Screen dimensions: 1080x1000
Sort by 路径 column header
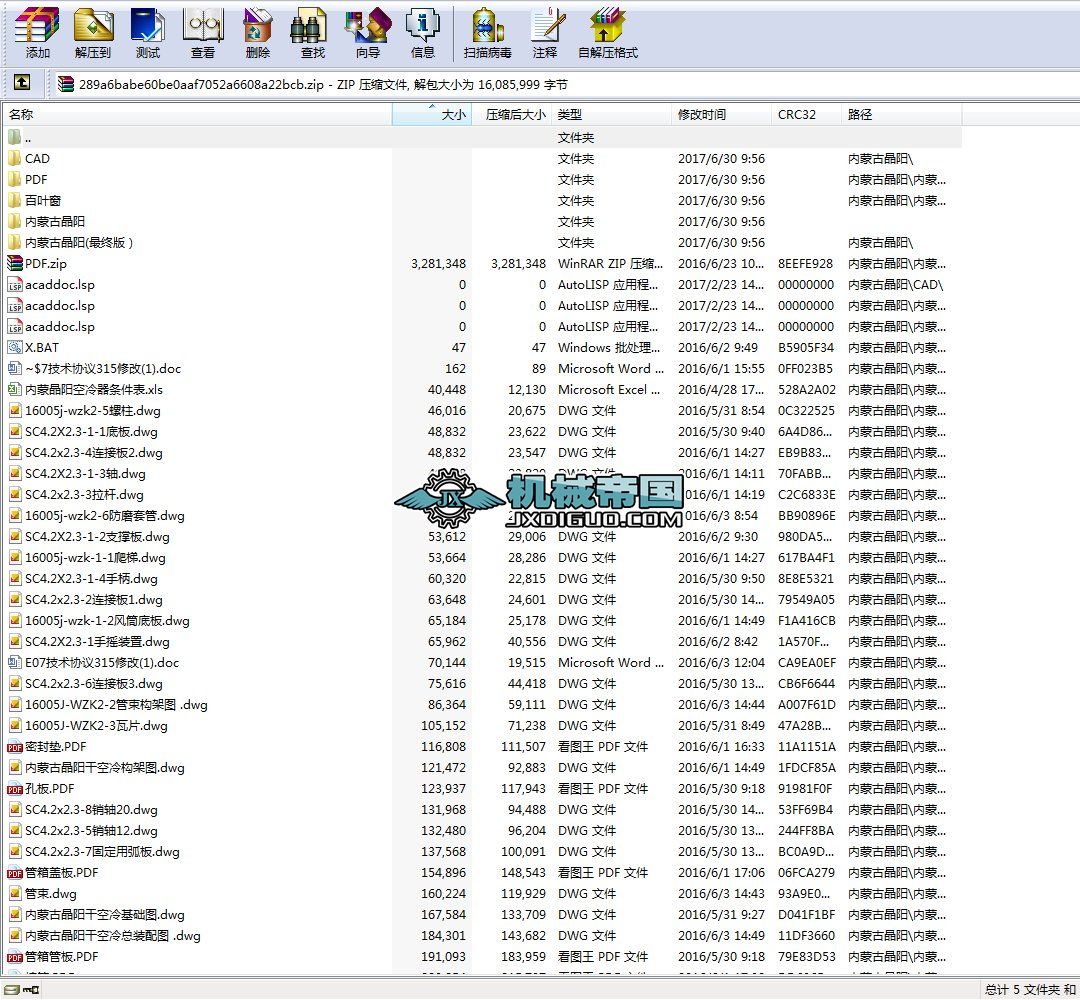click(x=902, y=114)
